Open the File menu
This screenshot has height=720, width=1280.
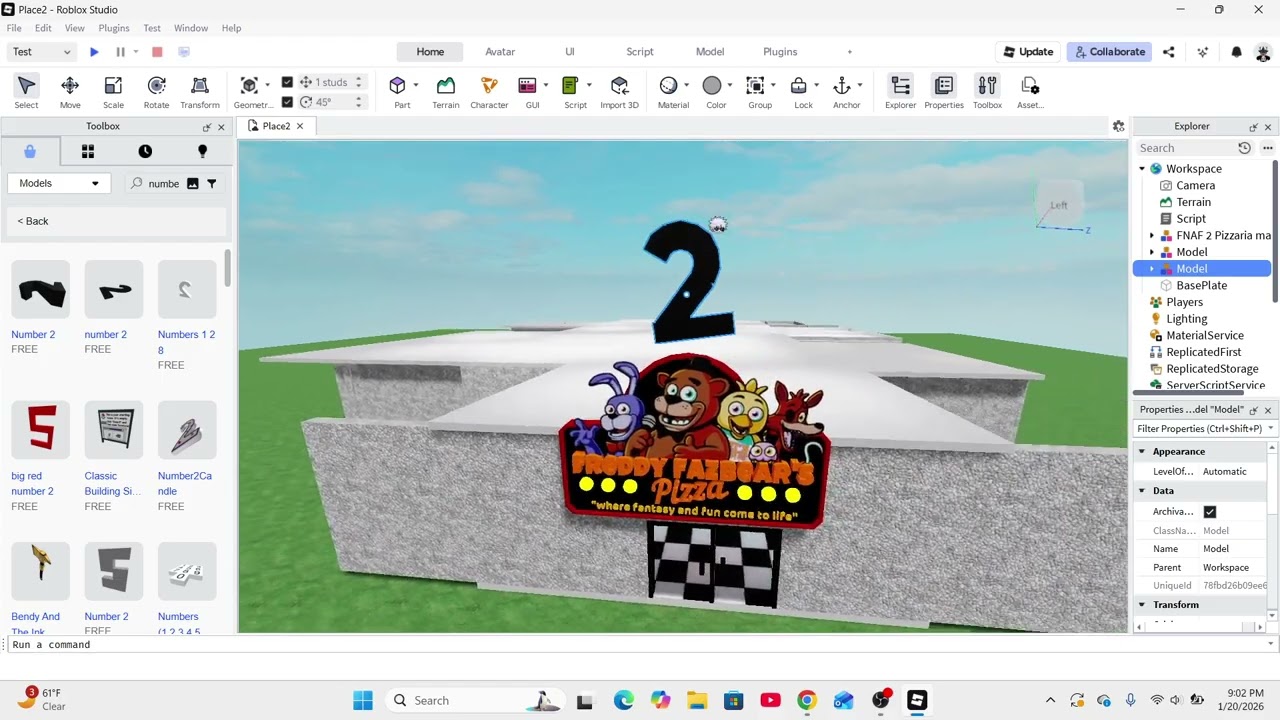coord(14,28)
